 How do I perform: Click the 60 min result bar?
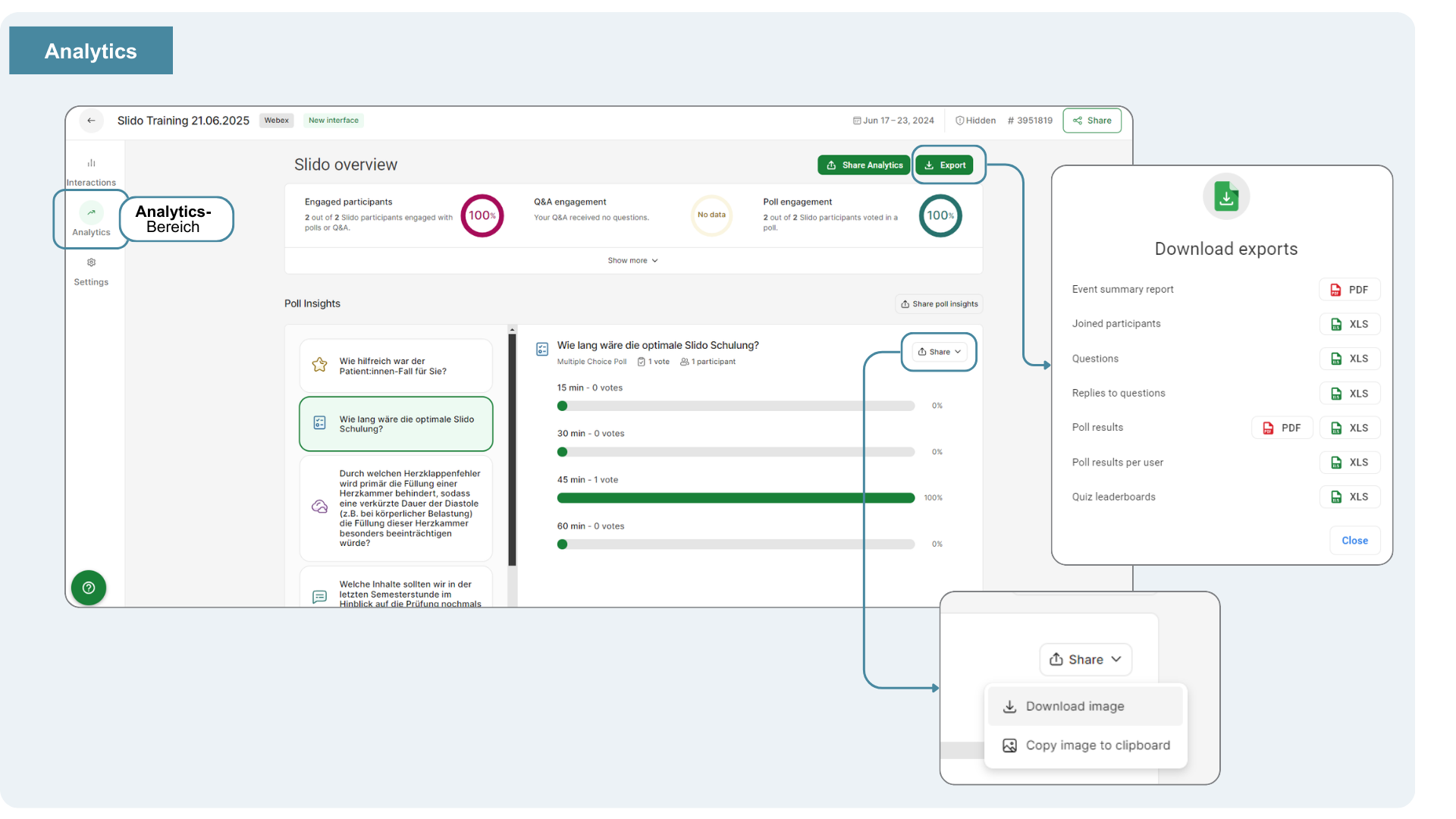click(736, 544)
